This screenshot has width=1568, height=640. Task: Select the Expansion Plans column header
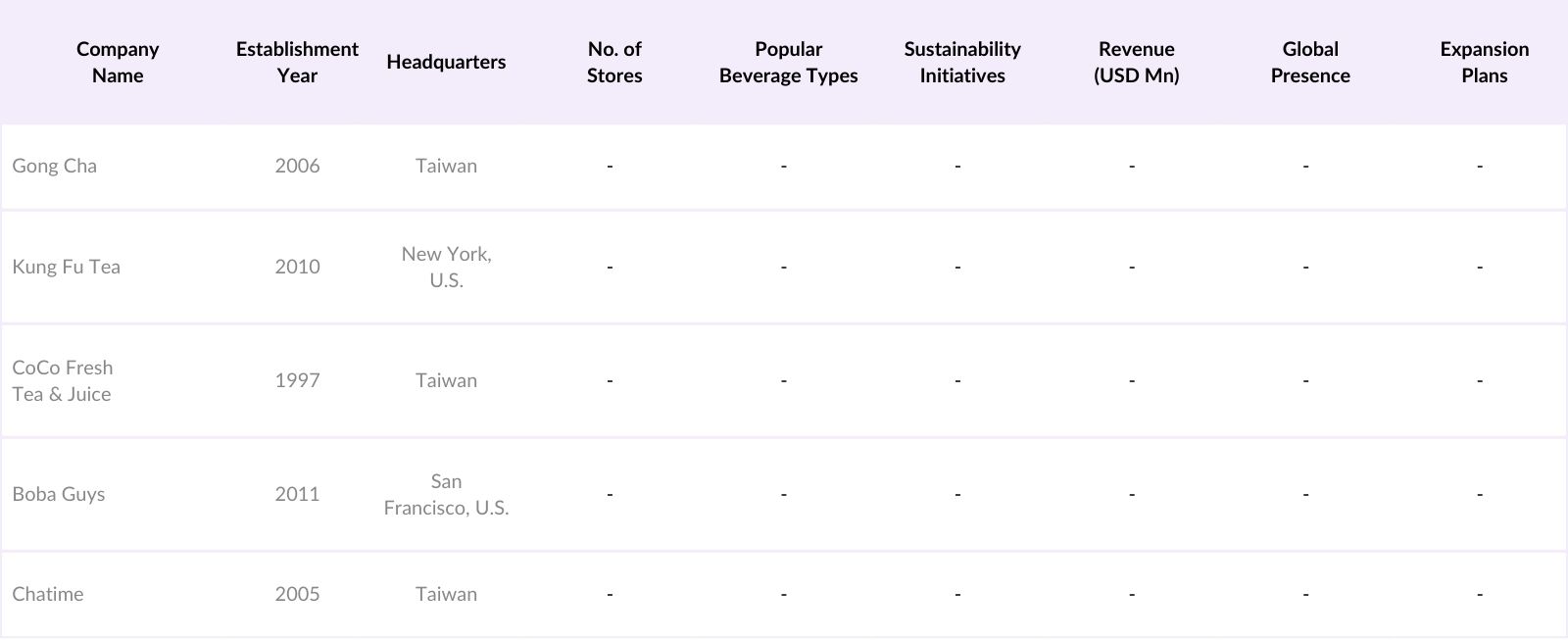coord(1484,62)
